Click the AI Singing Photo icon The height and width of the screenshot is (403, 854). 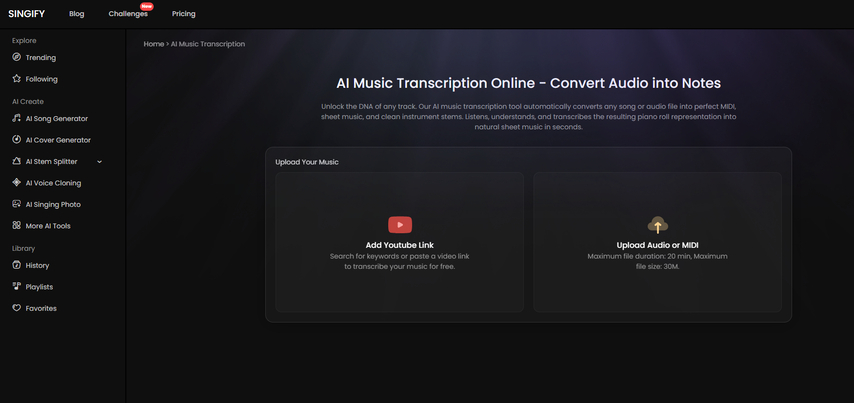point(16,204)
